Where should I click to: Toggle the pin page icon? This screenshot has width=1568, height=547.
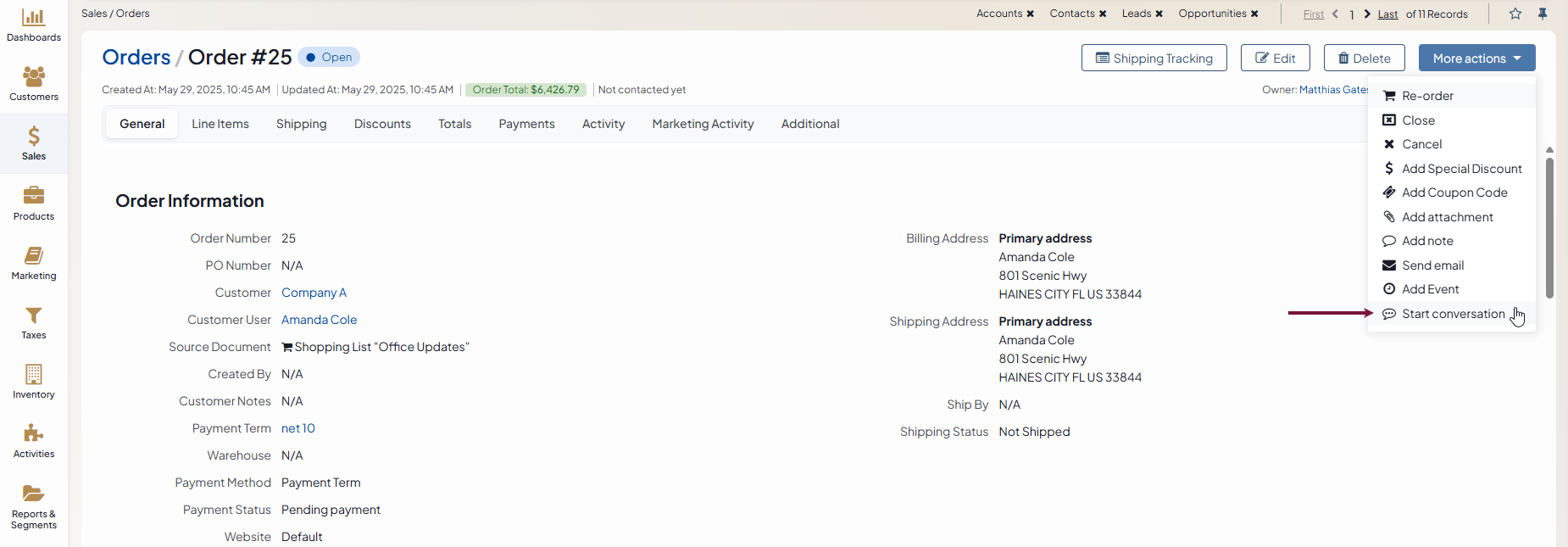pos(1543,14)
